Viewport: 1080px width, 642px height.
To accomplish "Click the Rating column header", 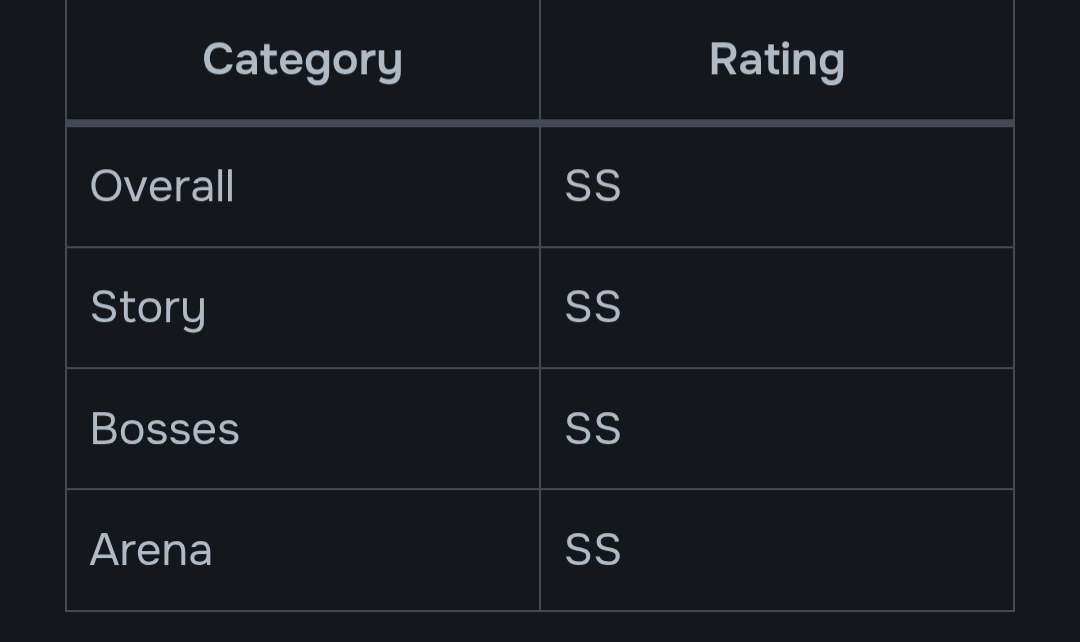I will pos(777,60).
